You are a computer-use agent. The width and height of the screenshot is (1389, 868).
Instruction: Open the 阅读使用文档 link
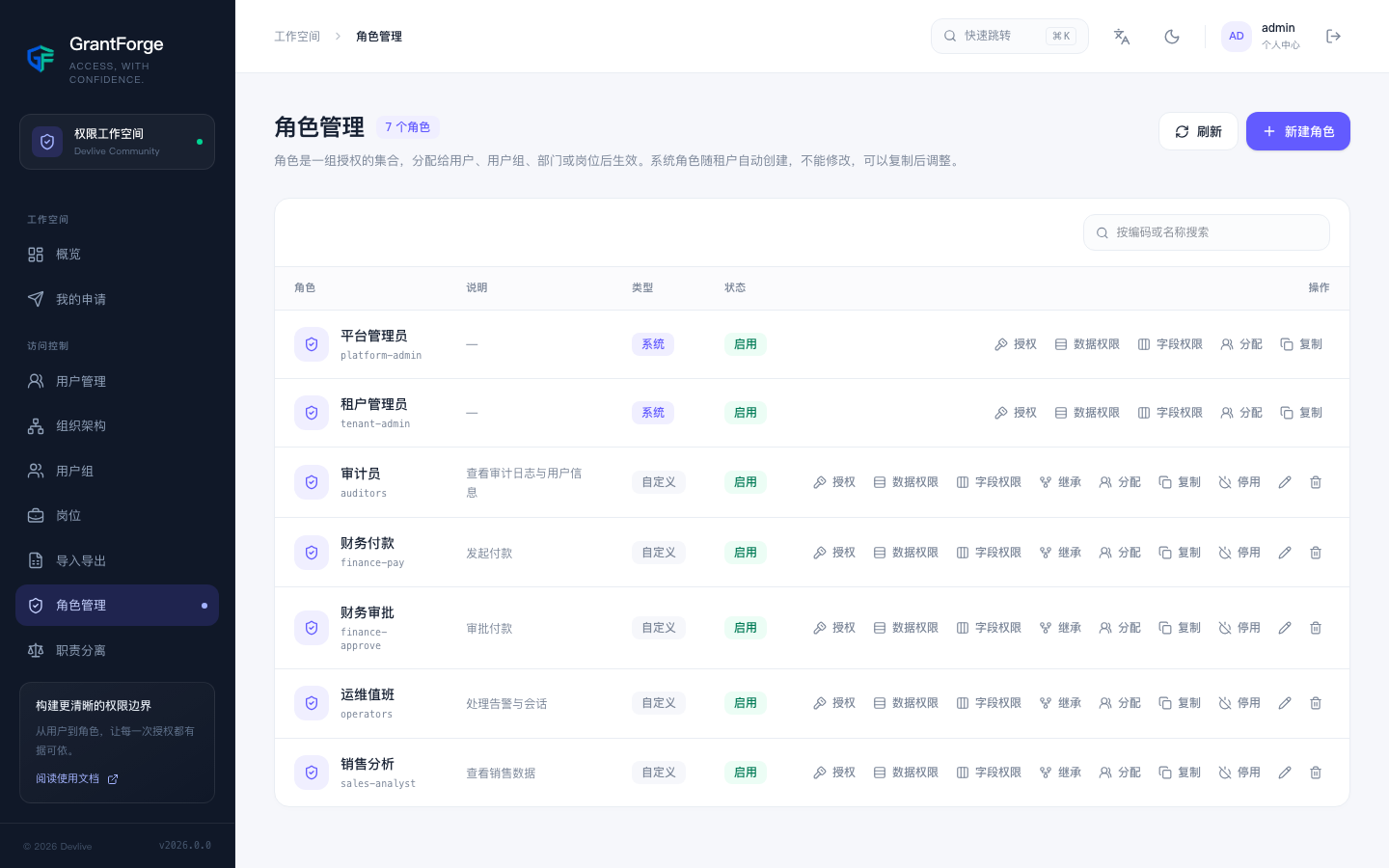77,779
